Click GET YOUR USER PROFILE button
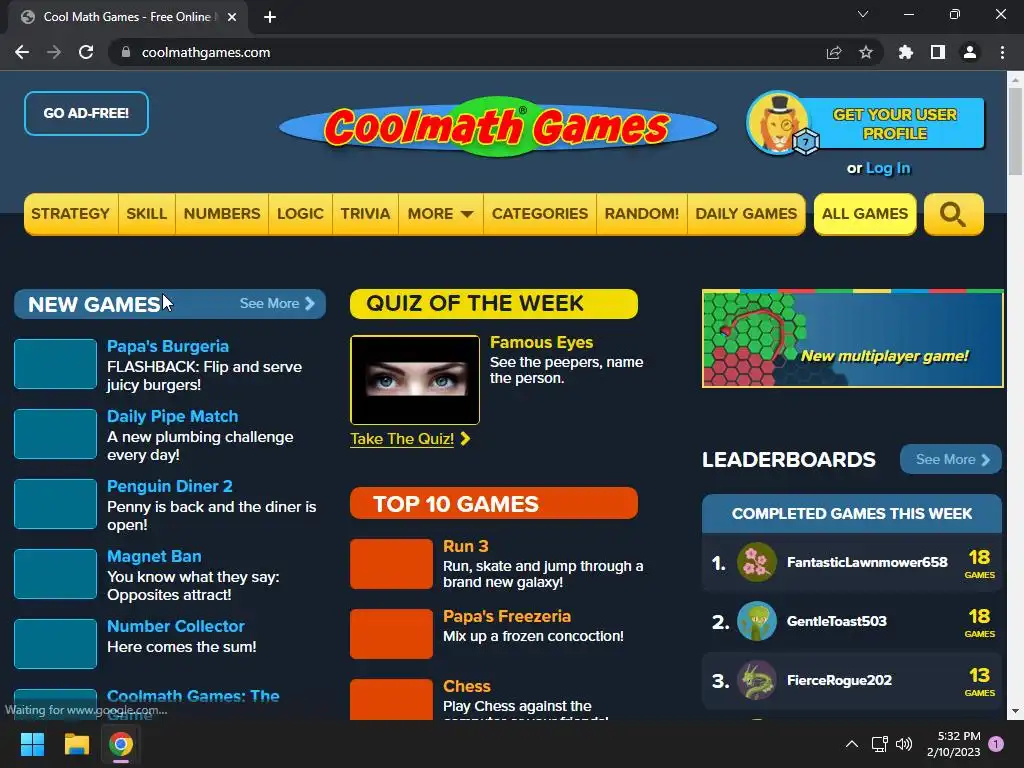Viewport: 1024px width, 768px height. [x=895, y=124]
